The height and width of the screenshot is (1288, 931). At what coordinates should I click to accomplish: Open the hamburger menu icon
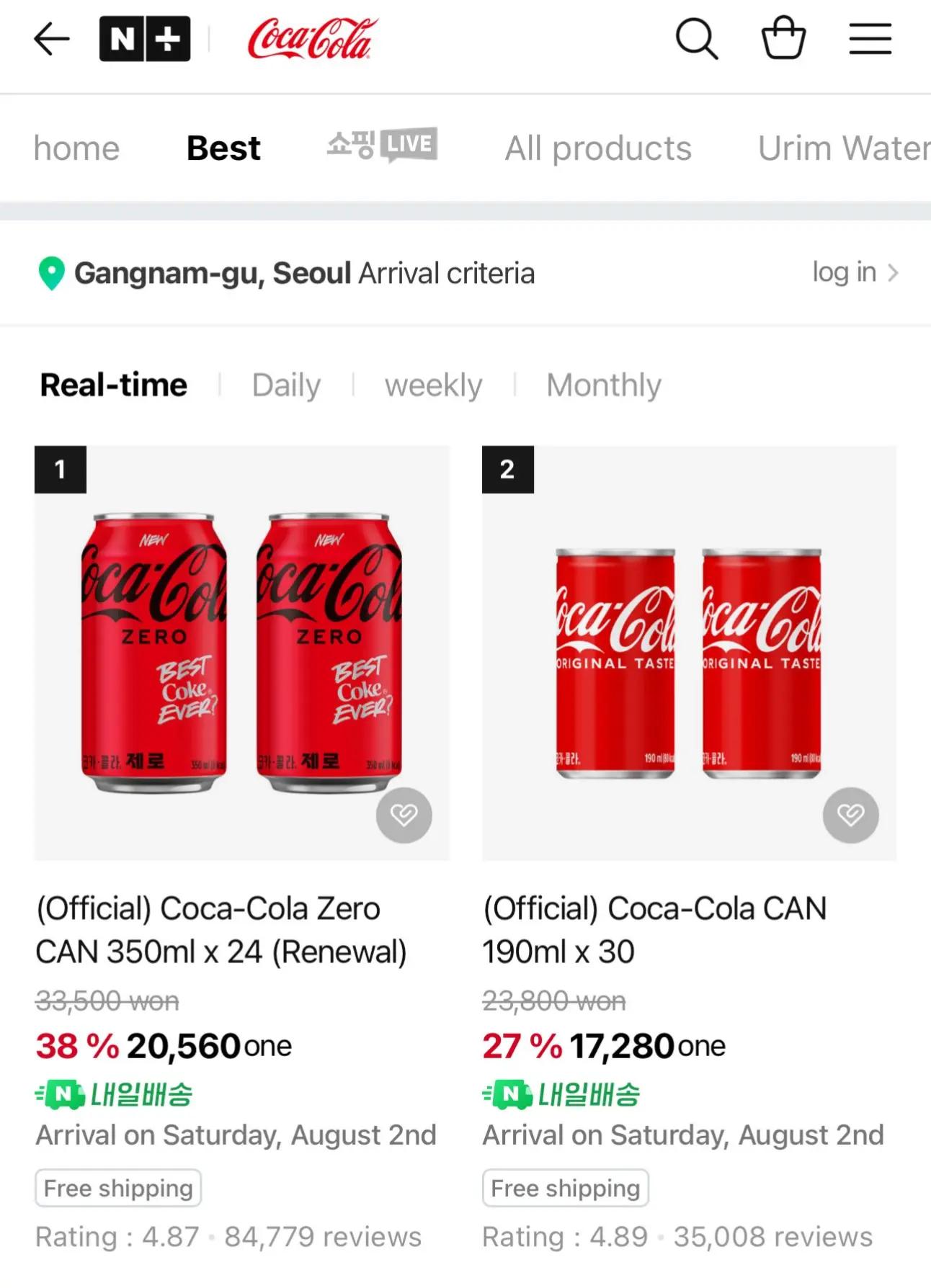870,39
